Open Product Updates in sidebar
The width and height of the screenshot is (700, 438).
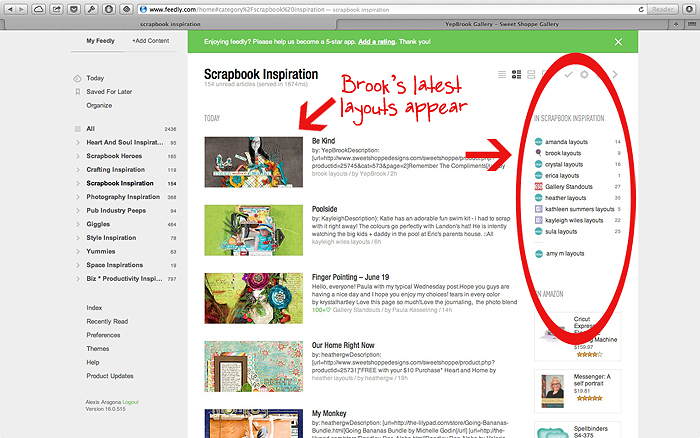110,376
